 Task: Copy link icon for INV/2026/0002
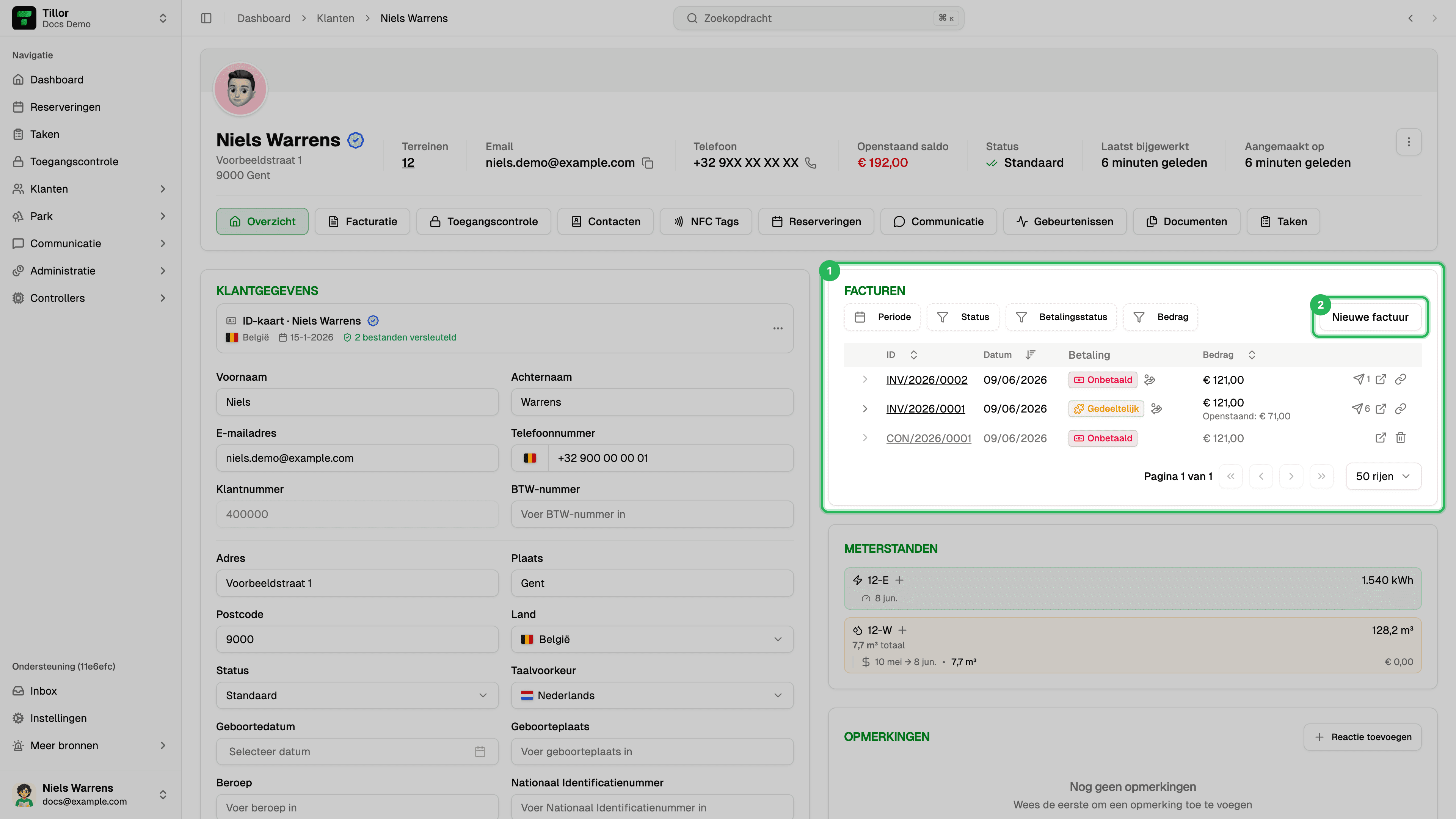[x=1400, y=379]
